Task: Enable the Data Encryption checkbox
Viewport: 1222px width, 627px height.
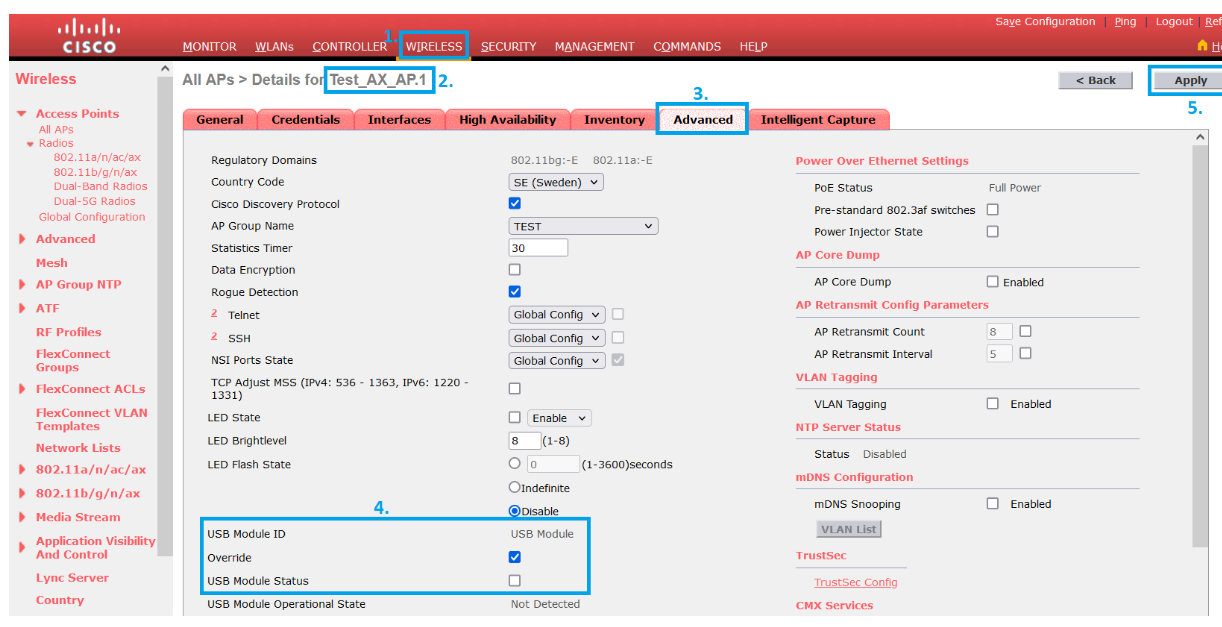Action: point(515,270)
